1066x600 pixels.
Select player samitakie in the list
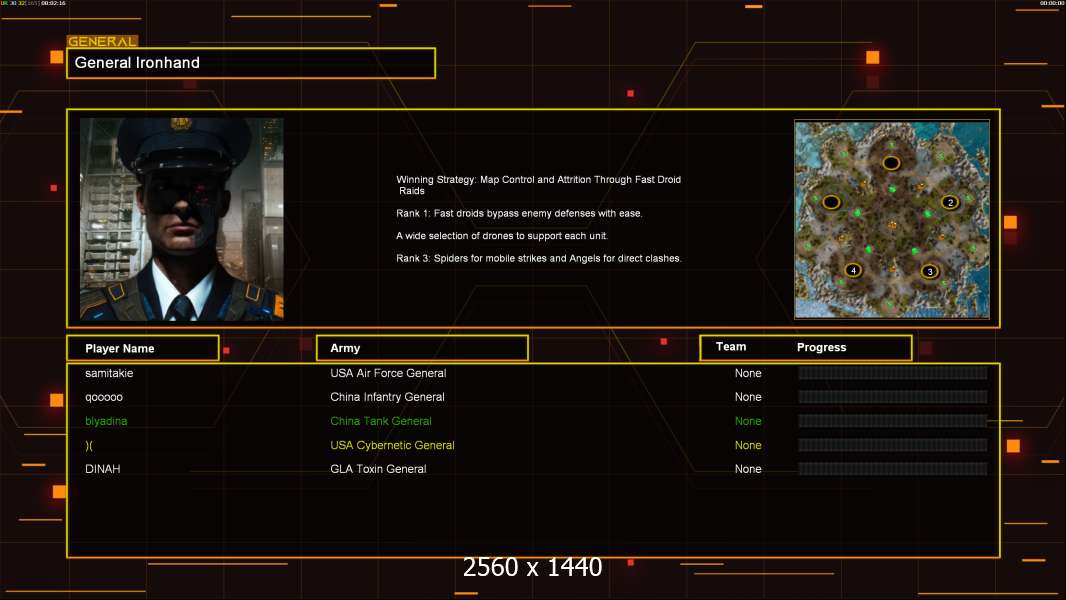pos(109,373)
